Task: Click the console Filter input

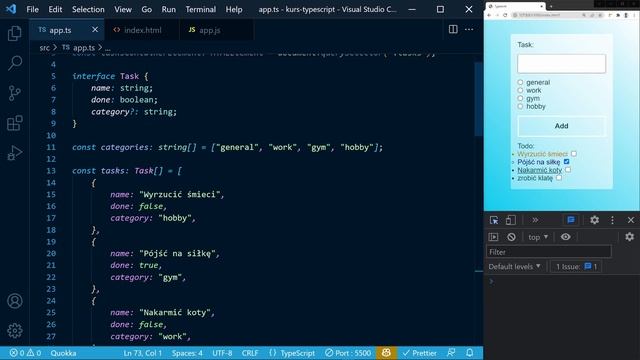Action: point(549,252)
